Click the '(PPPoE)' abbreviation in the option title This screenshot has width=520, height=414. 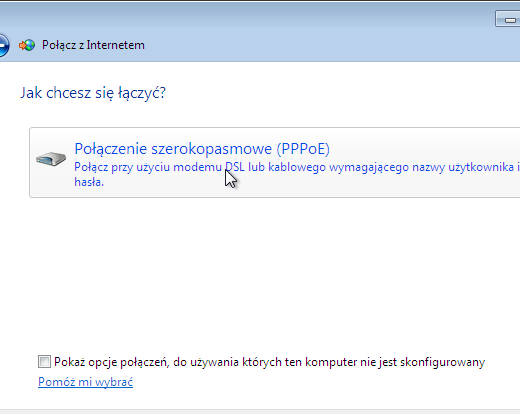[x=303, y=149]
